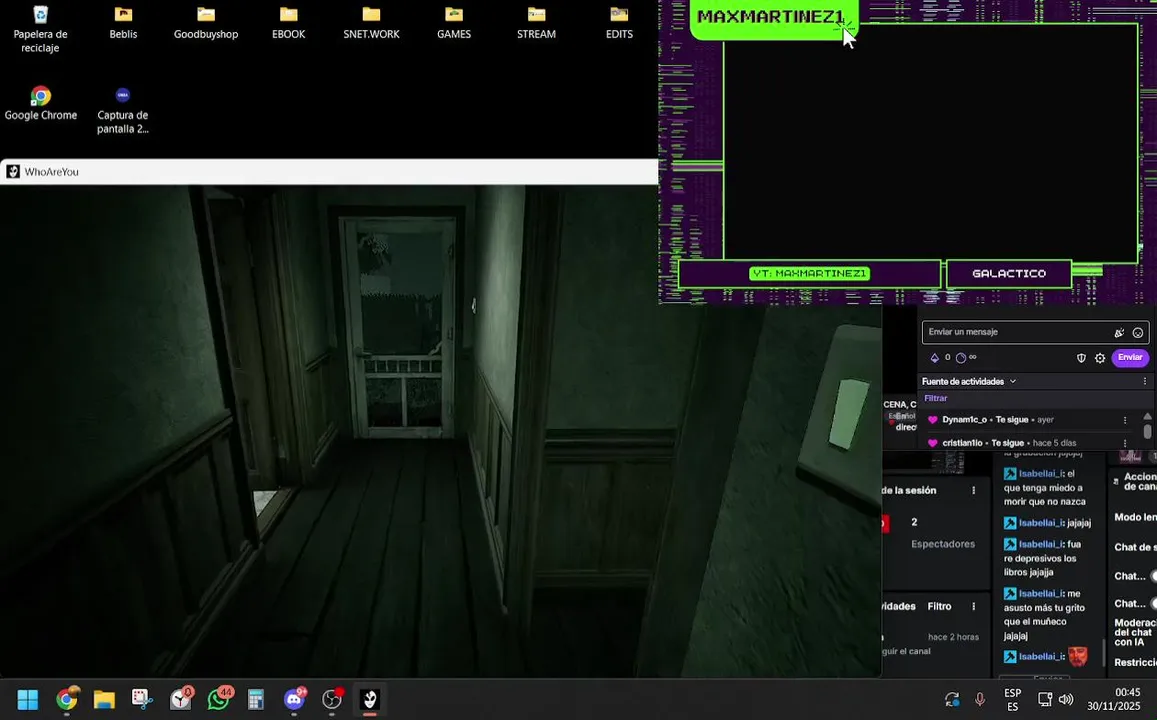The width and height of the screenshot is (1157, 720).
Task: Open session panel three-dot menu
Action: 973,491
